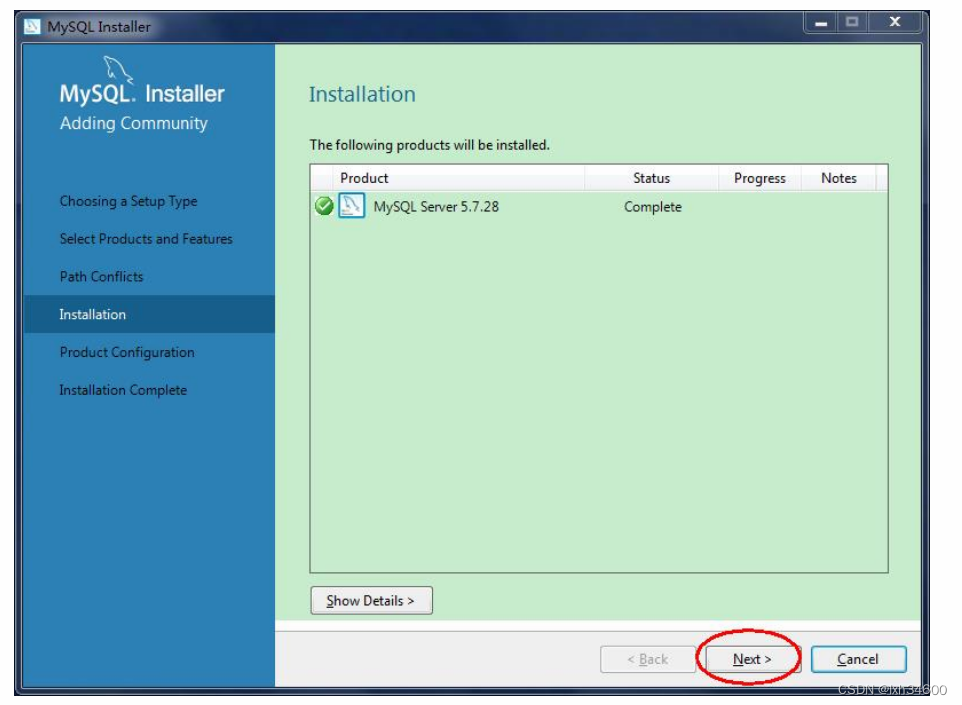Select the Status column header
Image resolution: width=962 pixels, height=705 pixels.
[x=653, y=178]
